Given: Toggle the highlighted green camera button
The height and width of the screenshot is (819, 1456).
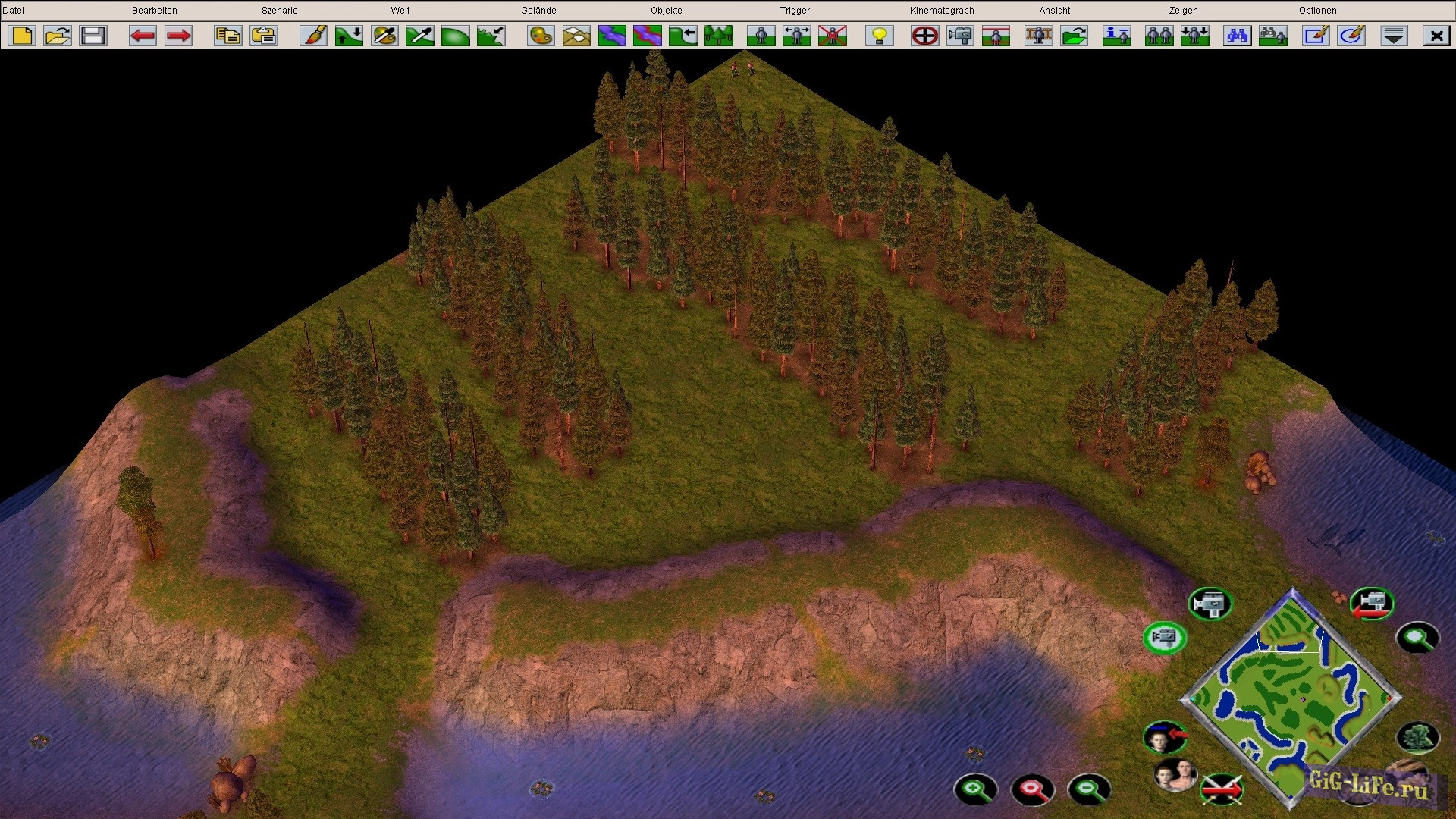Looking at the screenshot, I should pyautogui.click(x=1164, y=638).
